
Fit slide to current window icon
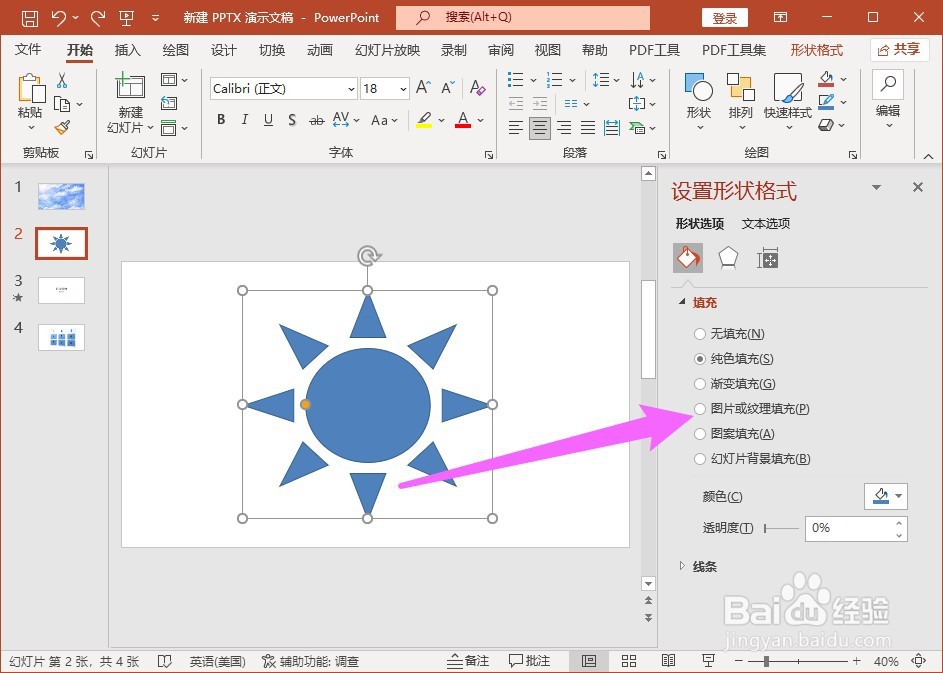point(918,661)
